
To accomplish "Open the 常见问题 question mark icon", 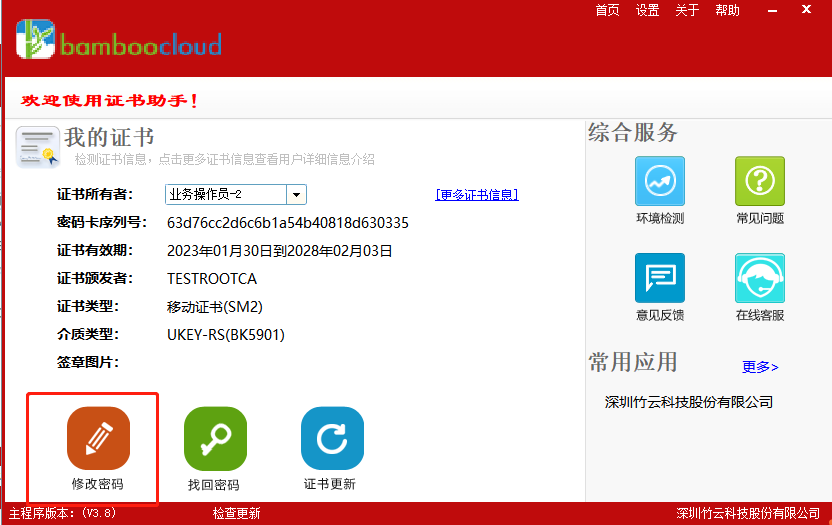I will (760, 182).
